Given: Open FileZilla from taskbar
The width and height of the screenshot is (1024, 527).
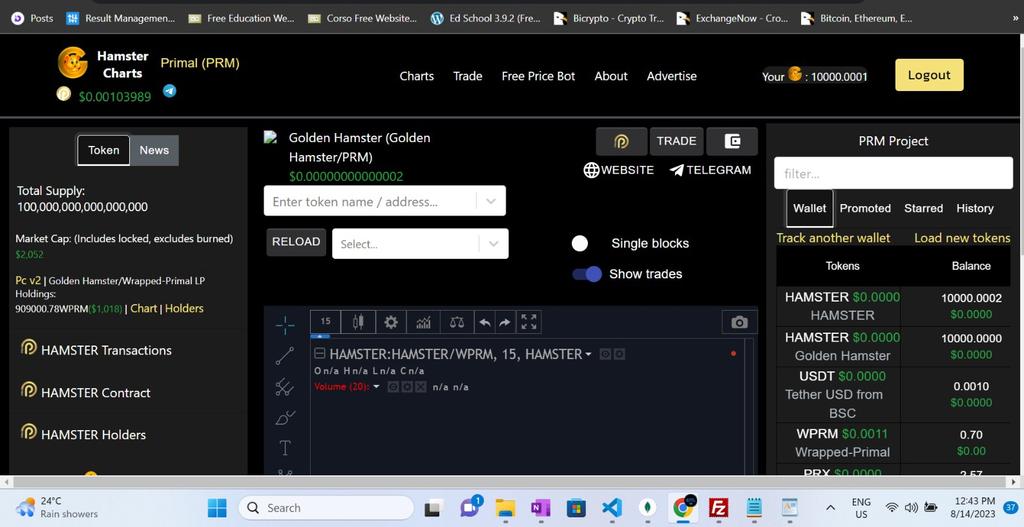Looking at the screenshot, I should [x=718, y=507].
